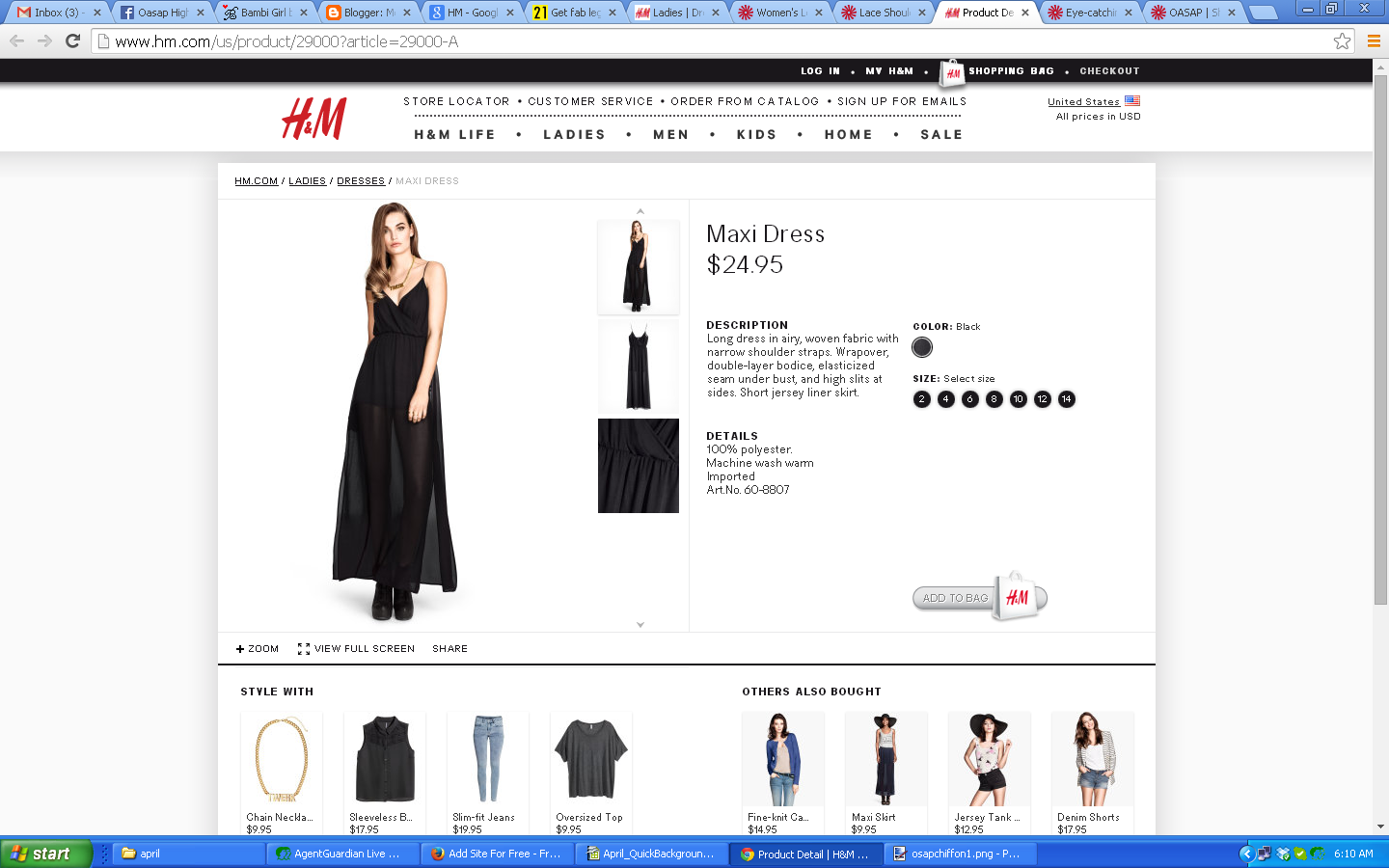Image resolution: width=1389 pixels, height=868 pixels.
Task: Select size 2
Action: 922,399
